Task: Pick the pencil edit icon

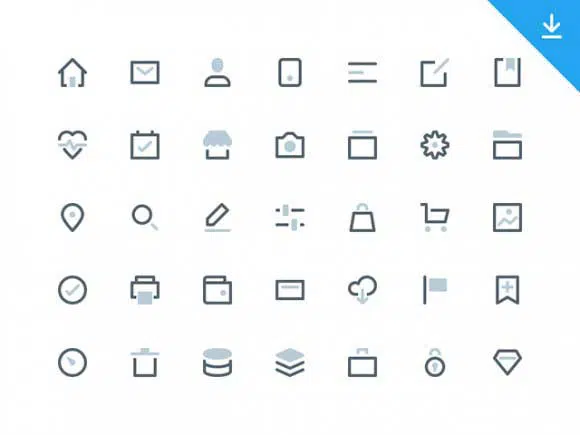Action: pos(218,218)
